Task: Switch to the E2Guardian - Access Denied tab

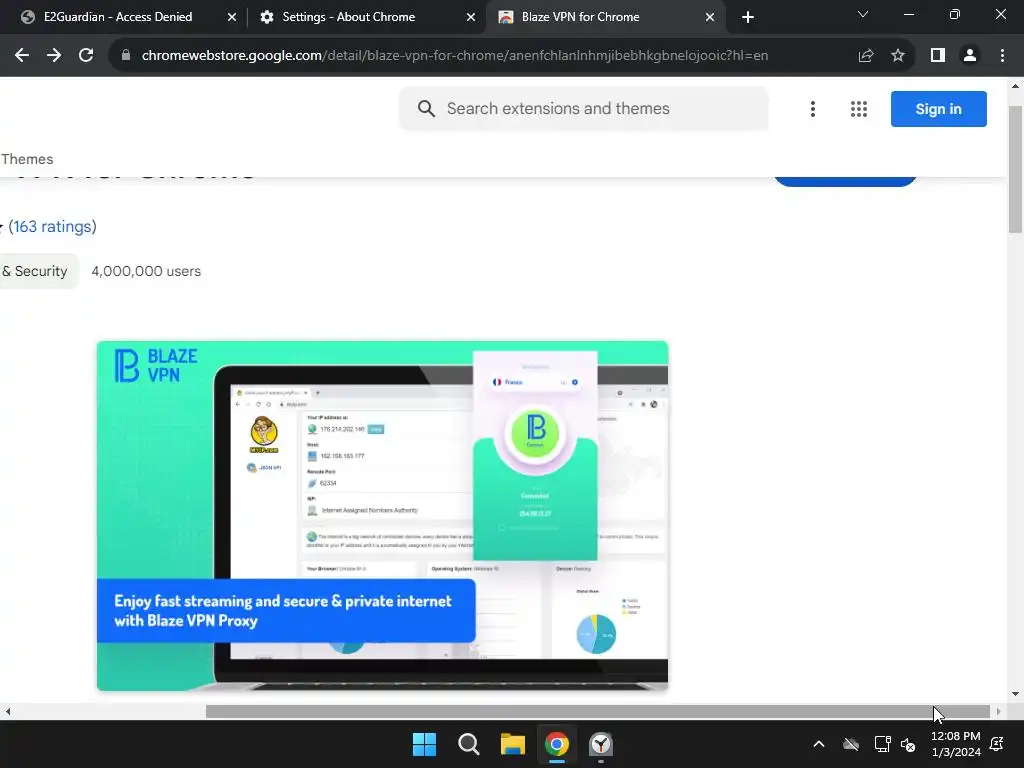Action: [x=118, y=17]
